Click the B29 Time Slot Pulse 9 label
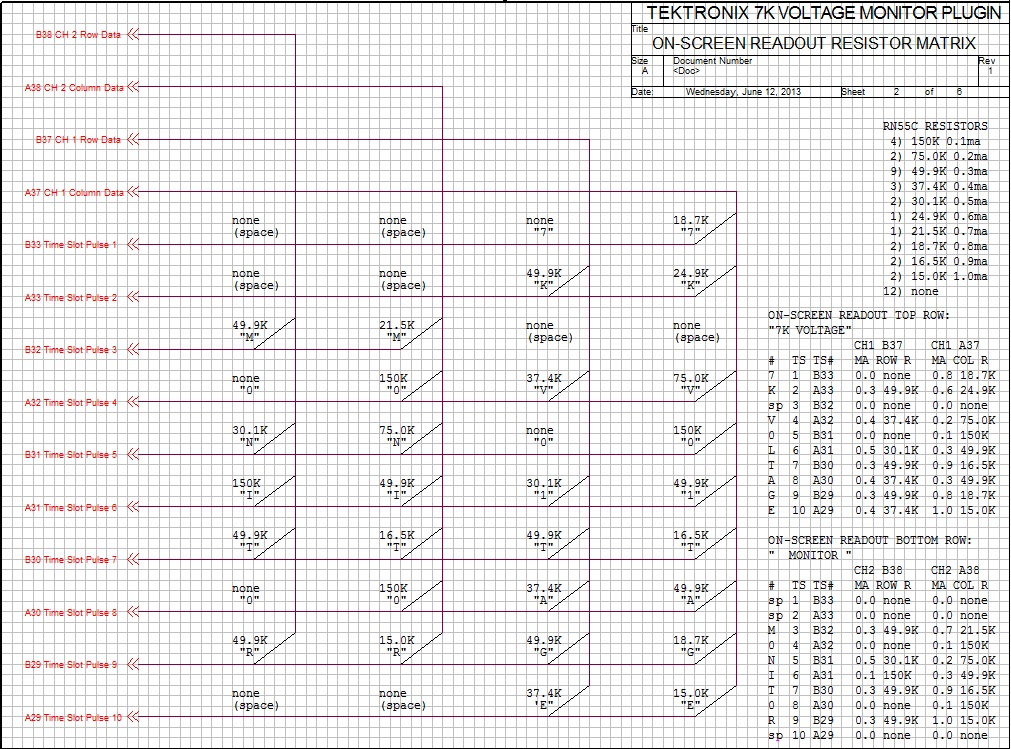Viewport: 1011px width, 749px height. click(x=71, y=665)
